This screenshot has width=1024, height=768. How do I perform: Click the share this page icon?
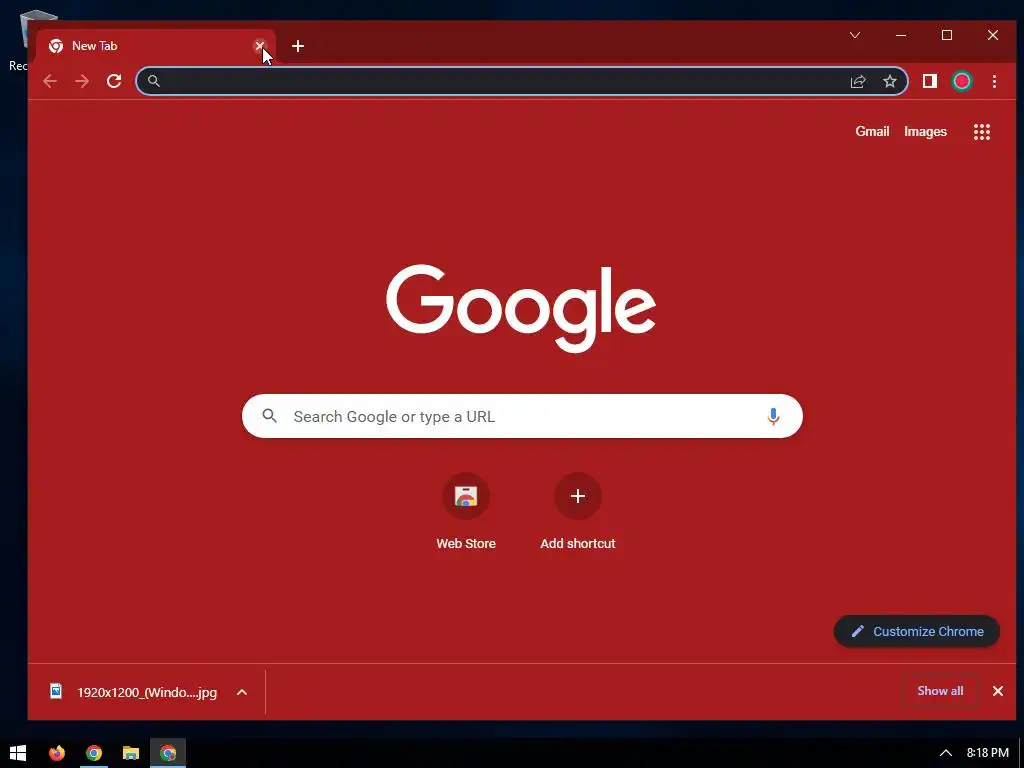pos(858,81)
